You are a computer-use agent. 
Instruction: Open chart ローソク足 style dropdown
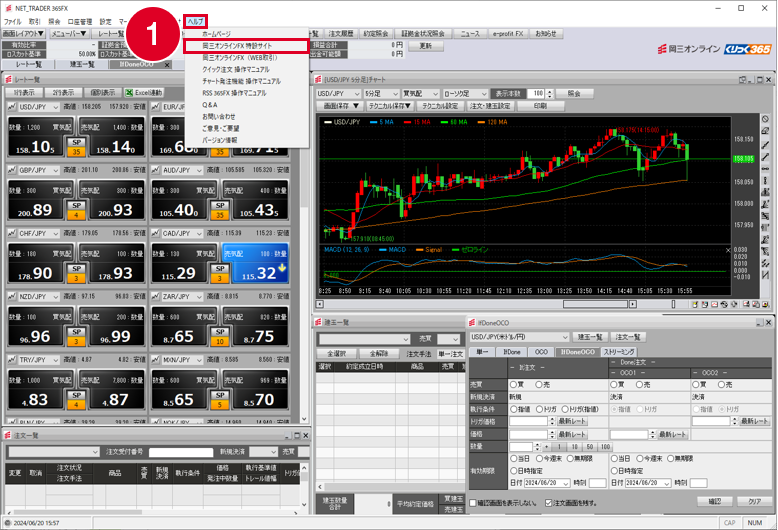click(x=465, y=94)
